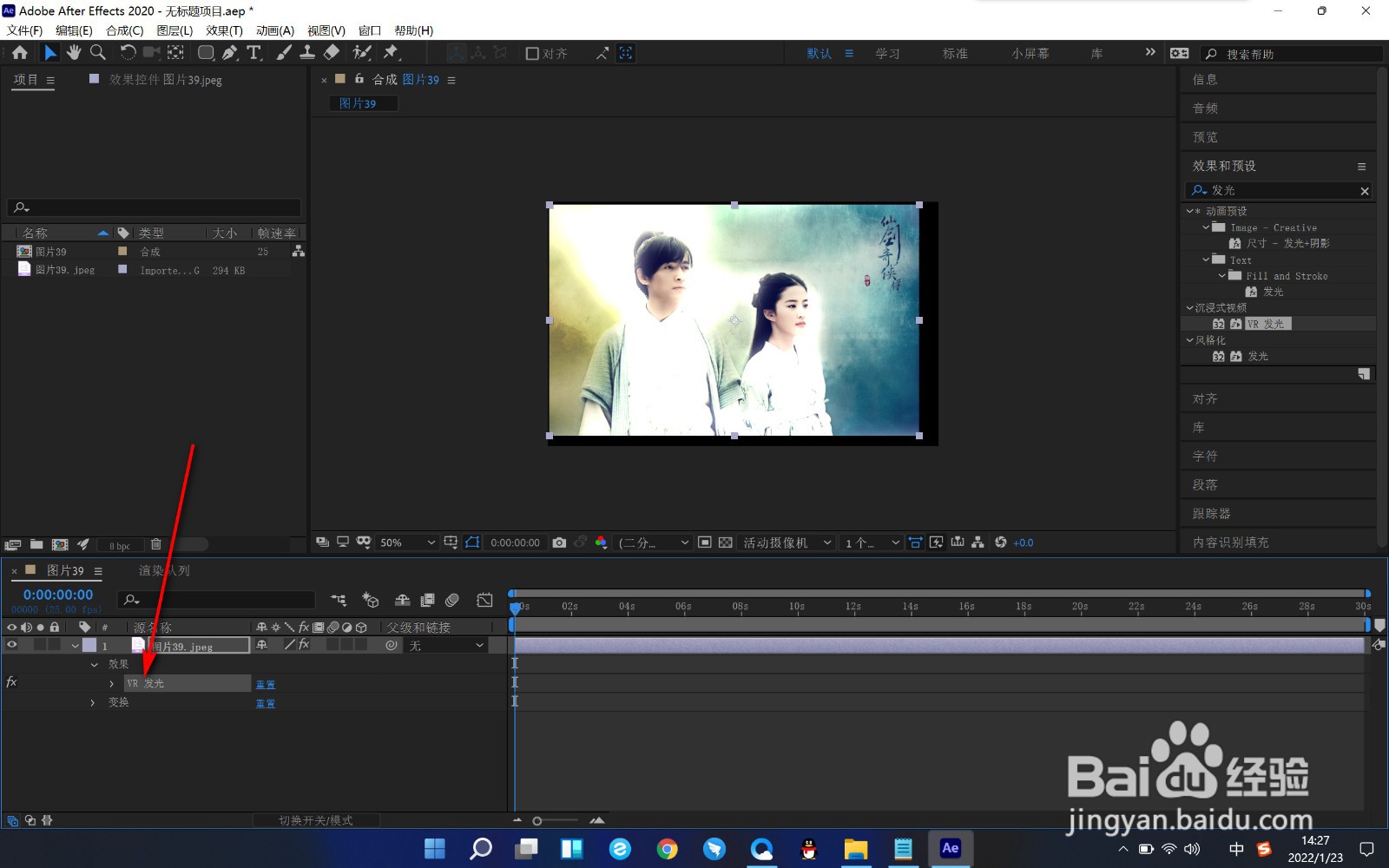This screenshot has height=868, width=1389.
Task: Select the Type text tool
Action: (254, 53)
